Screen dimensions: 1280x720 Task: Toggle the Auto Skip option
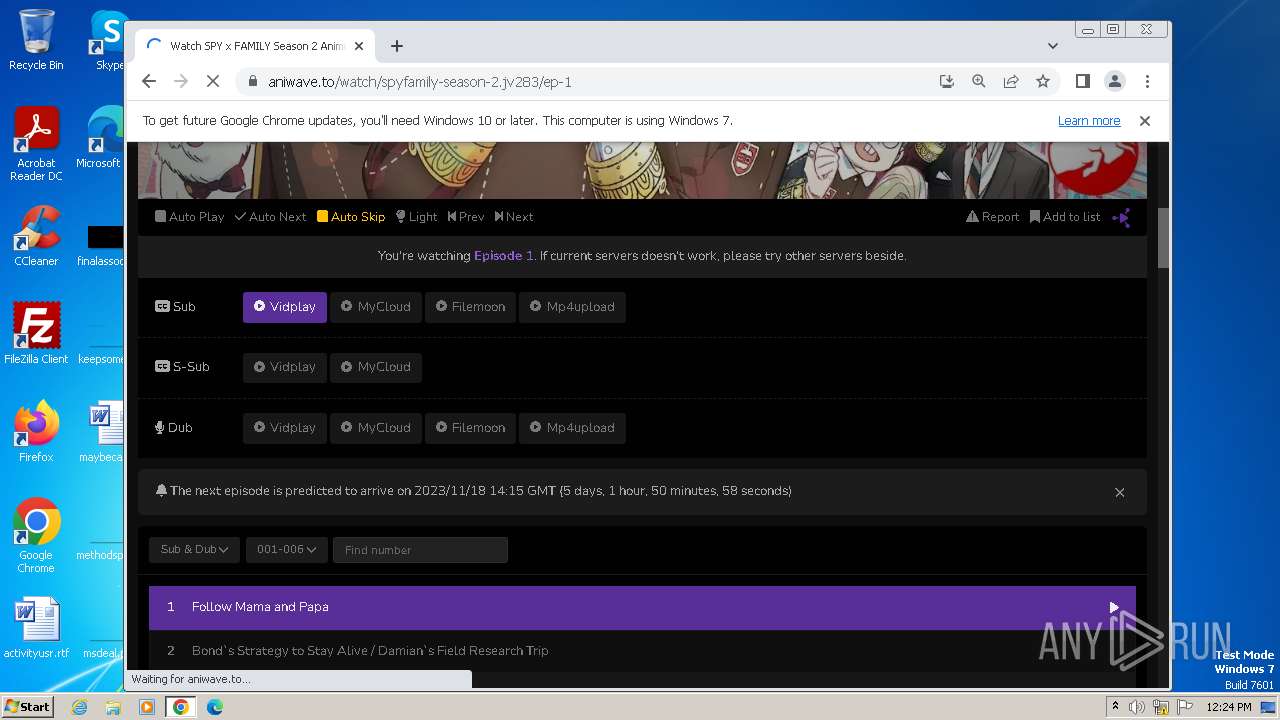[x=351, y=216]
